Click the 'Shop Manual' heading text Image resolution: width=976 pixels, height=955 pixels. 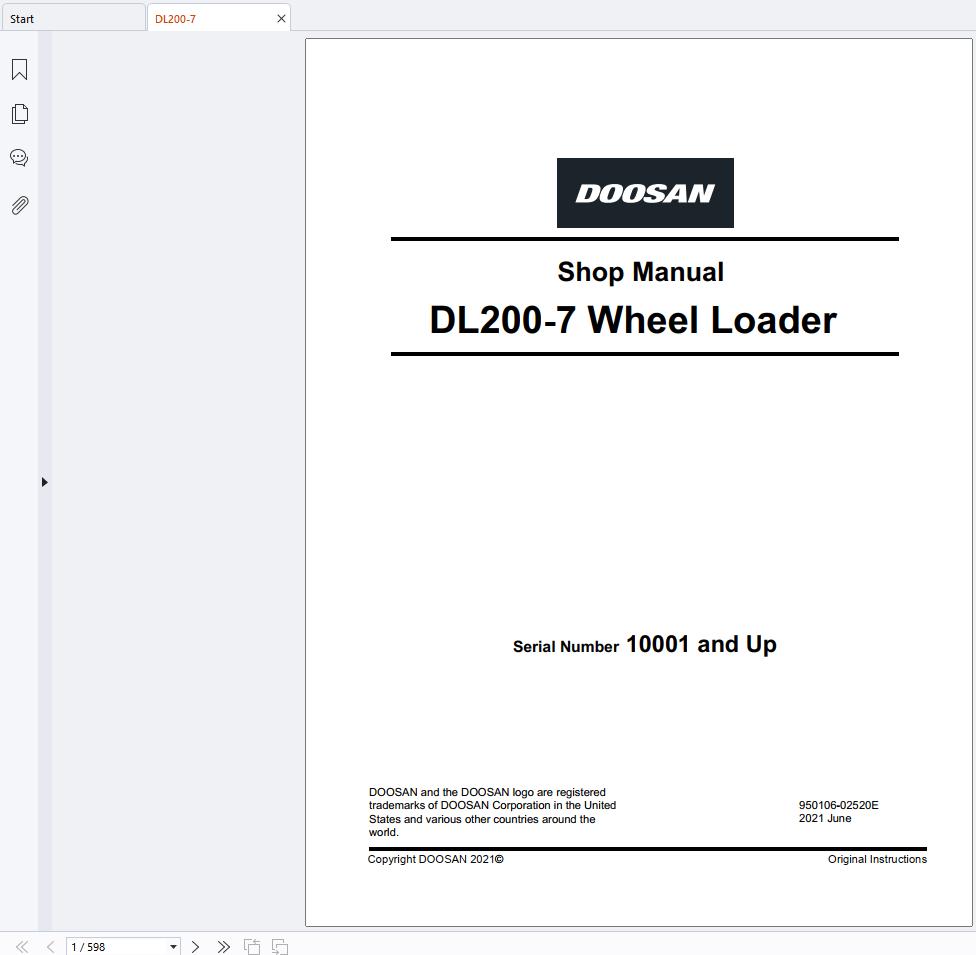[640, 272]
